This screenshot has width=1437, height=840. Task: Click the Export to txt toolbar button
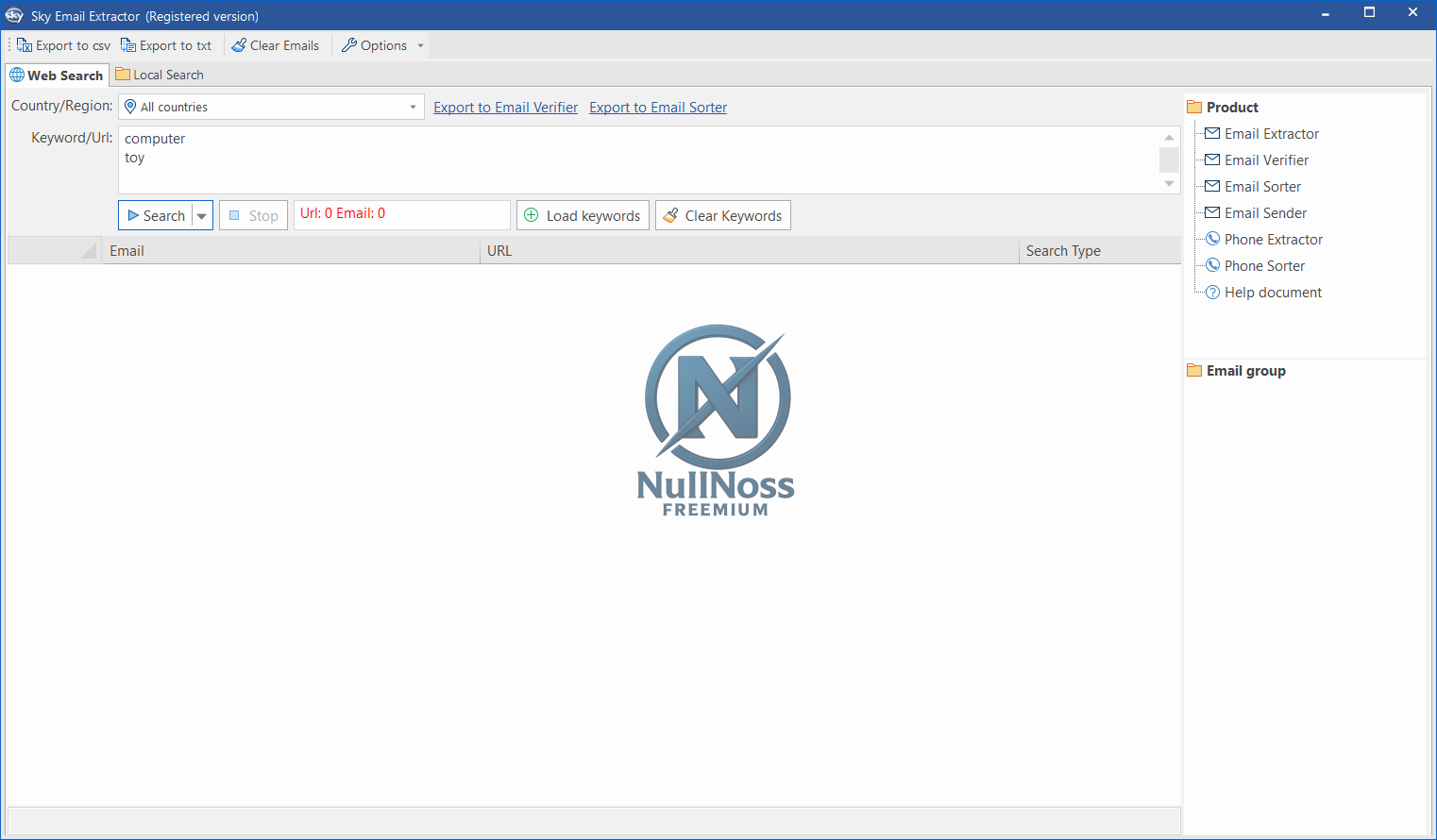tap(166, 45)
